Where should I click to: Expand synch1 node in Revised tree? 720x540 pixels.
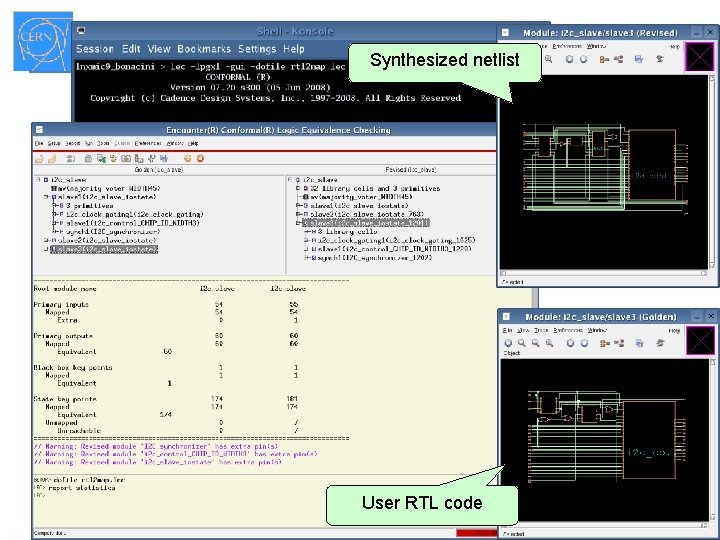(306, 258)
